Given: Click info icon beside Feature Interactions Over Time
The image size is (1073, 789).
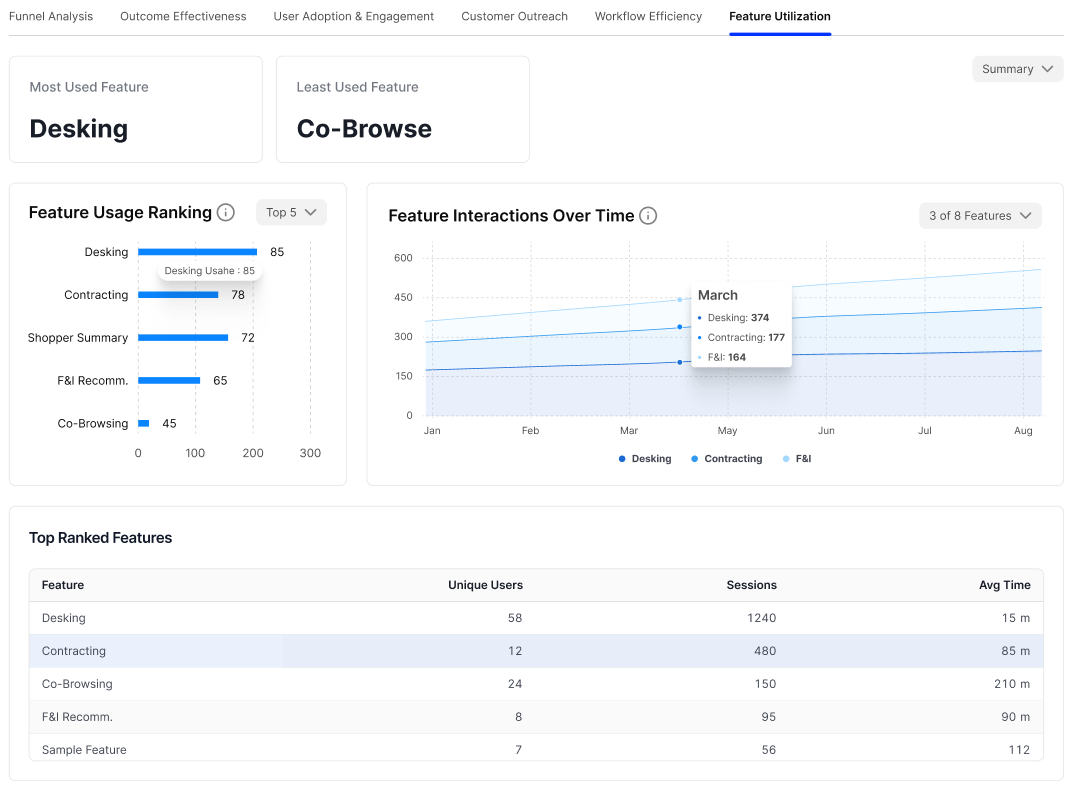Looking at the screenshot, I should click(x=648, y=216).
